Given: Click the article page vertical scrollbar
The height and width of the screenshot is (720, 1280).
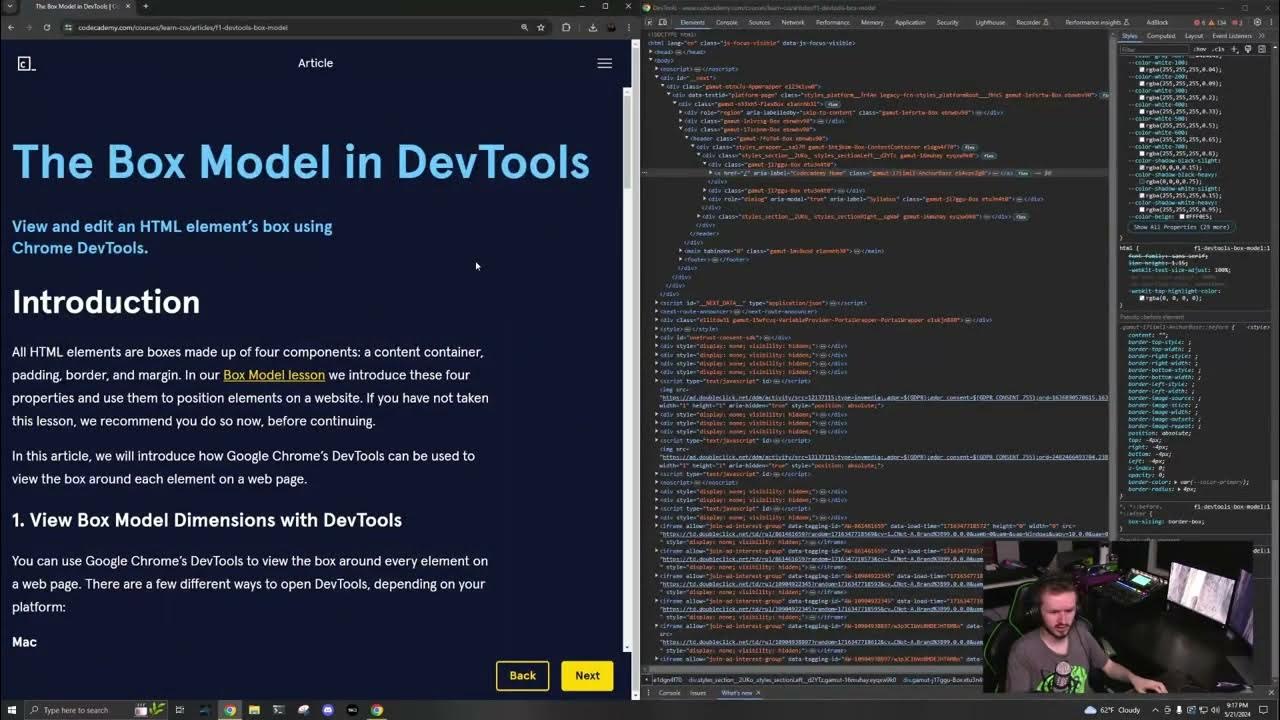Looking at the screenshot, I should 628,370.
